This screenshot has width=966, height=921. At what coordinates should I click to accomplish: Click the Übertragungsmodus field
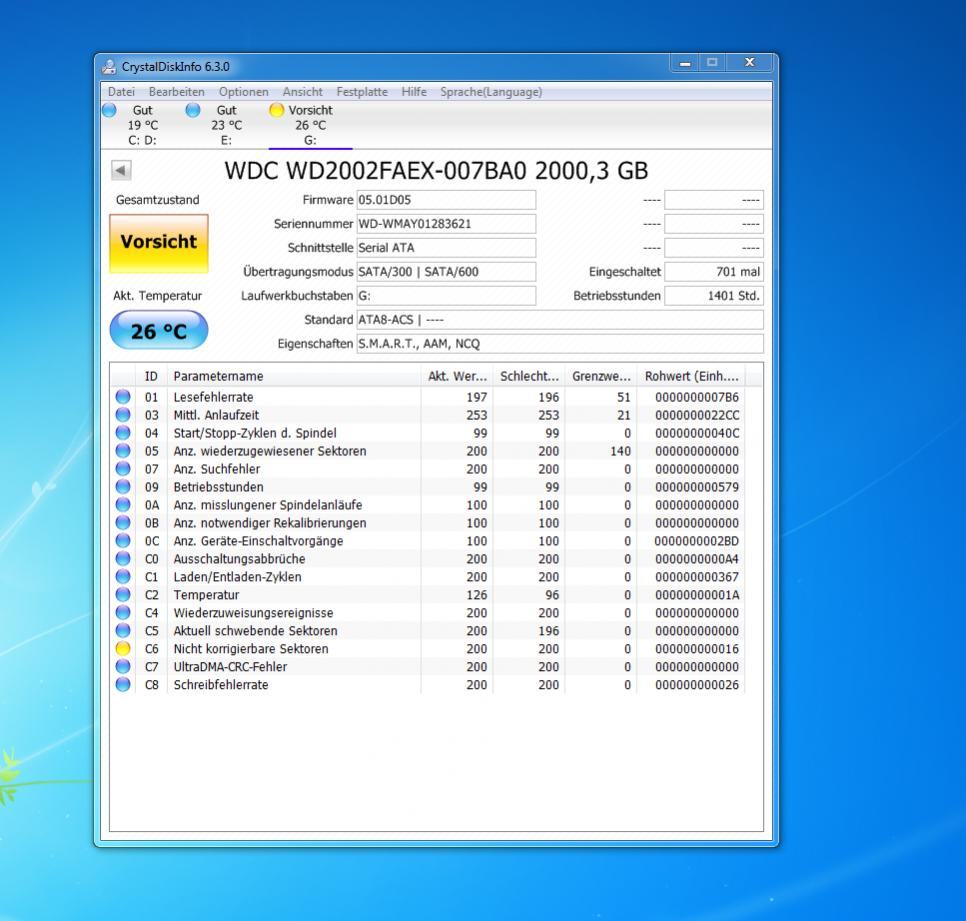pos(446,272)
